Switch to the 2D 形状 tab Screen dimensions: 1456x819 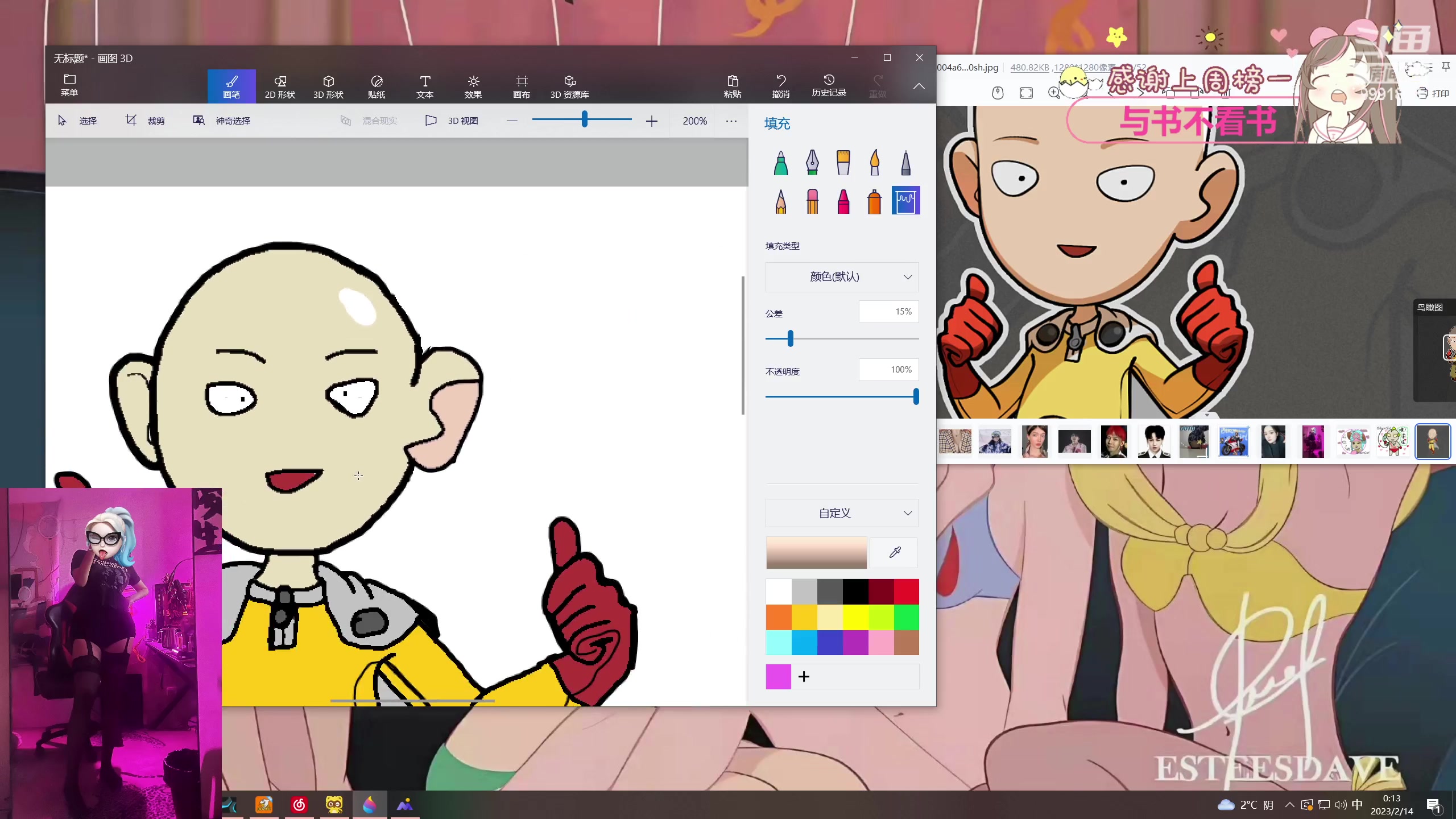(280, 86)
